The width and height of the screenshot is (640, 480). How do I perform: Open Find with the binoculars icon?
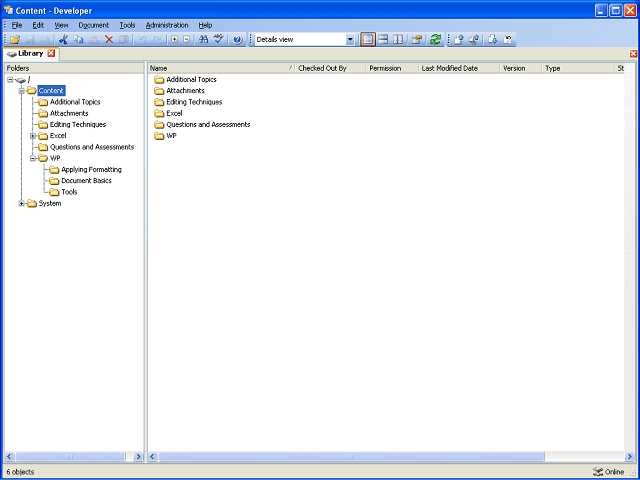pyautogui.click(x=203, y=40)
